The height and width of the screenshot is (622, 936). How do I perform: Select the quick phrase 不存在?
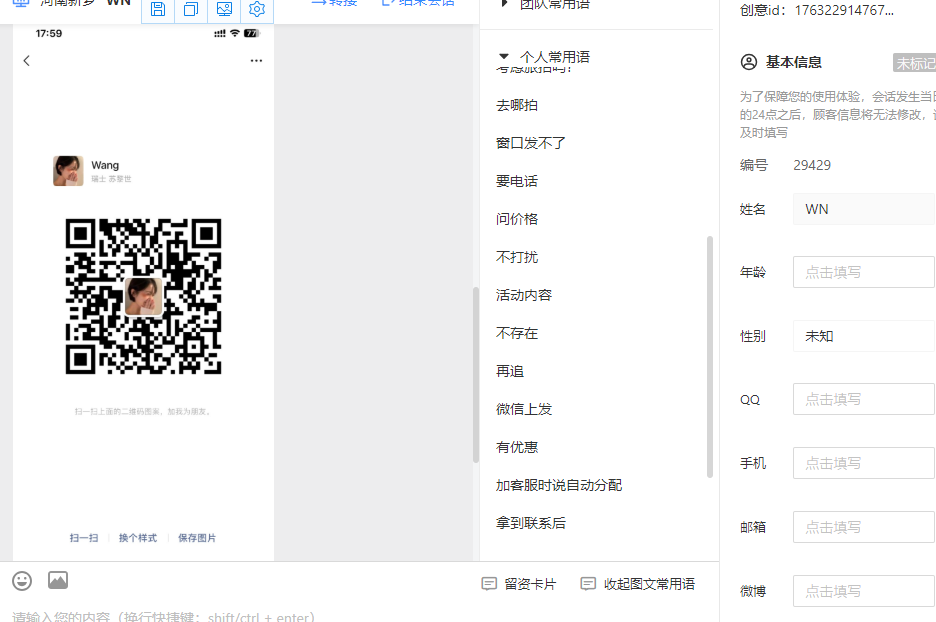coord(517,333)
